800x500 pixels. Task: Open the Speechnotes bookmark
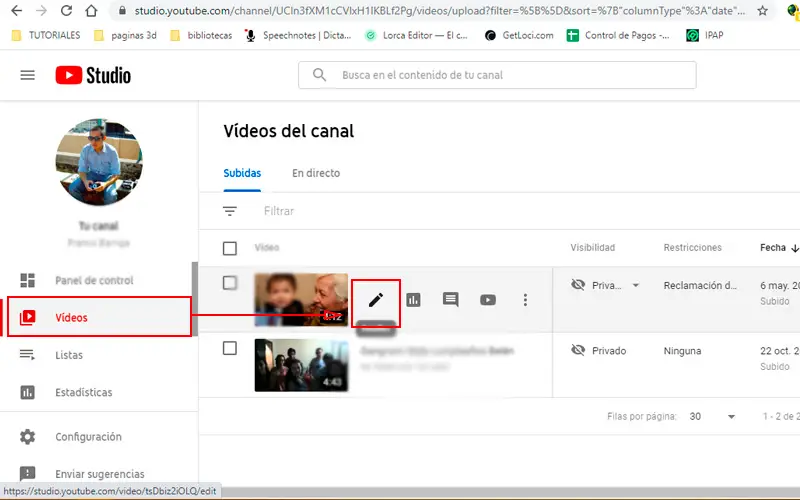click(298, 35)
